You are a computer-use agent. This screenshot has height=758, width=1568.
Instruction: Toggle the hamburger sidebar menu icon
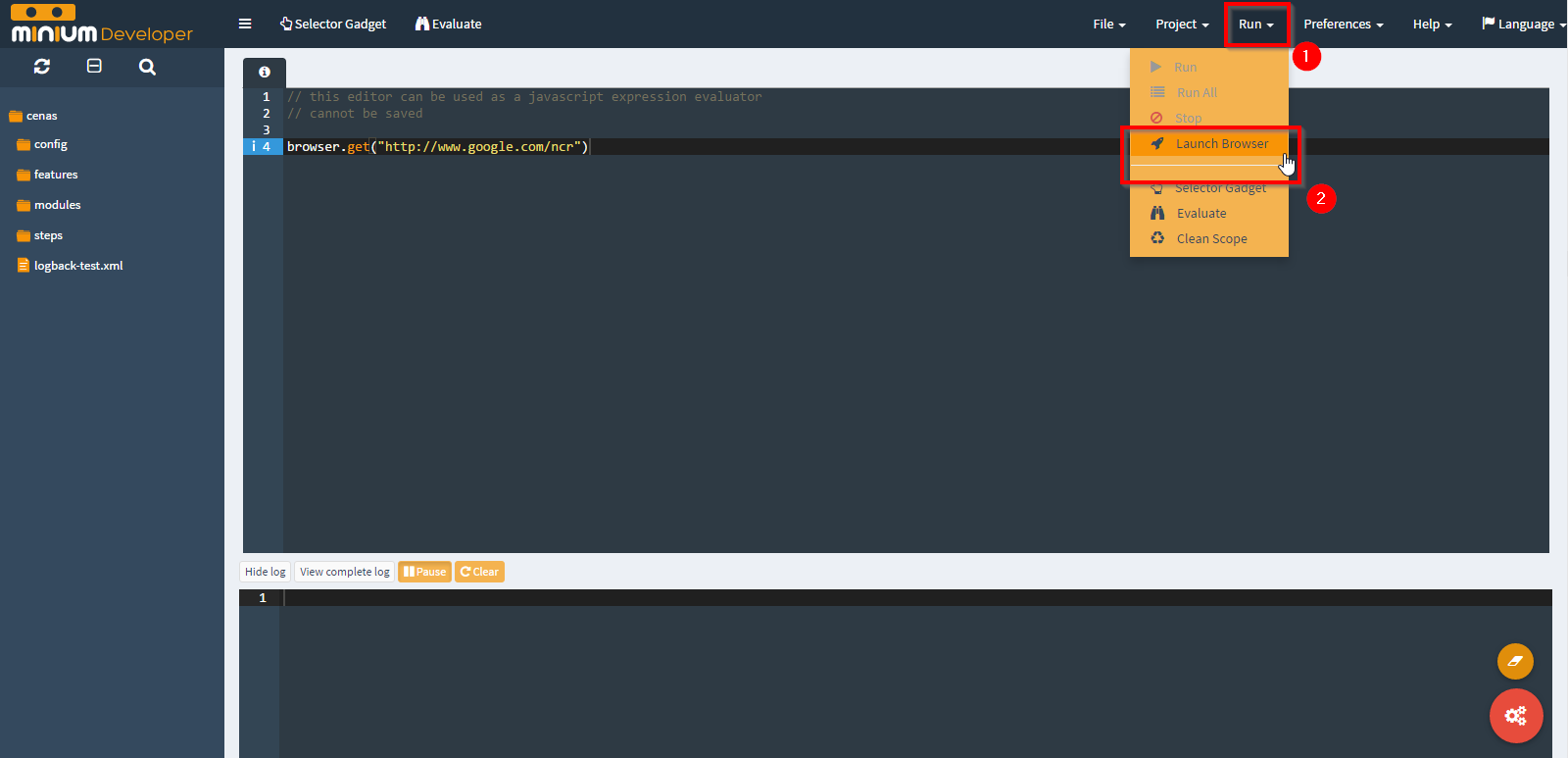(245, 24)
